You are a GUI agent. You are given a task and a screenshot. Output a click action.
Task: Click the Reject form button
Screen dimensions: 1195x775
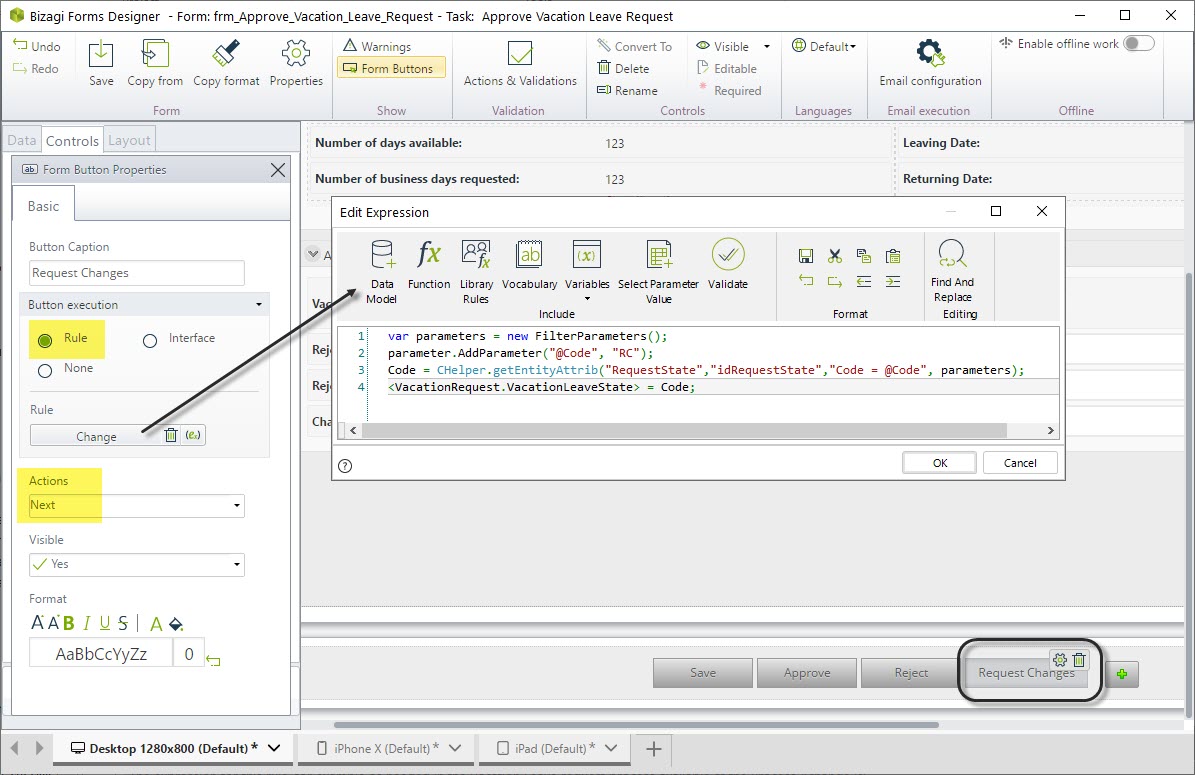pos(911,673)
